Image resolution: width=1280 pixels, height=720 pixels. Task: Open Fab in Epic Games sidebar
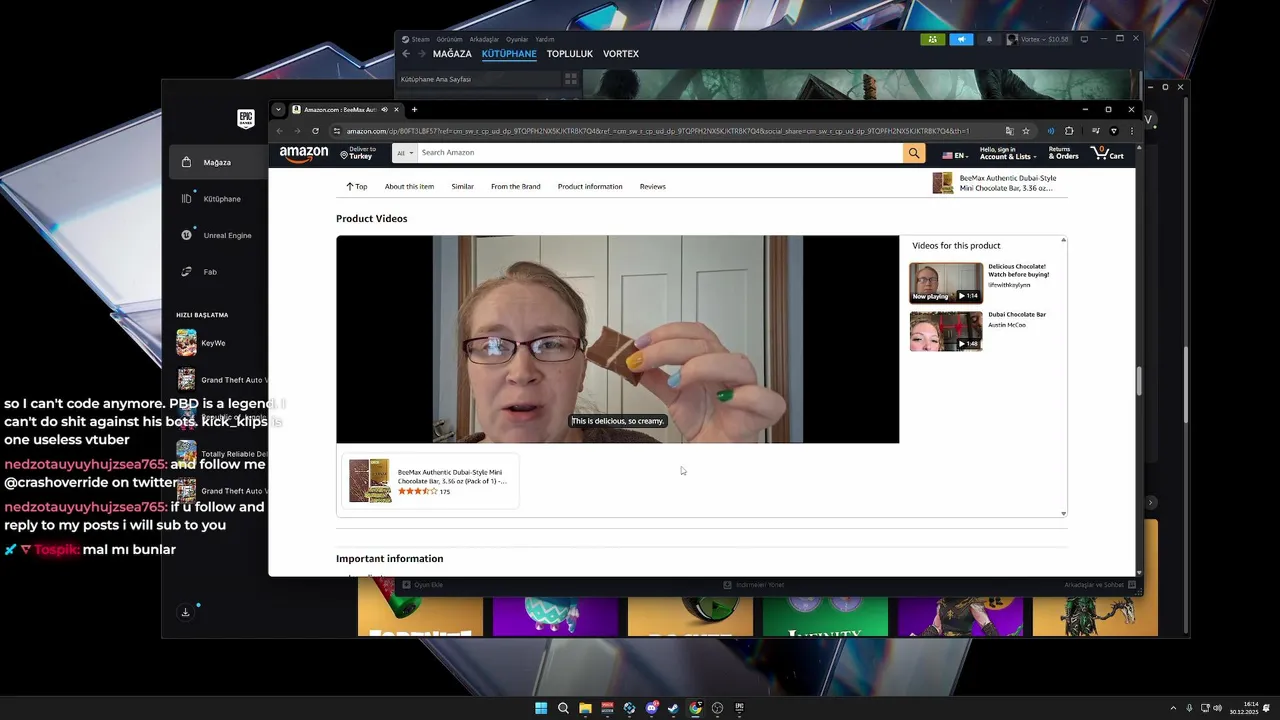click(x=210, y=272)
